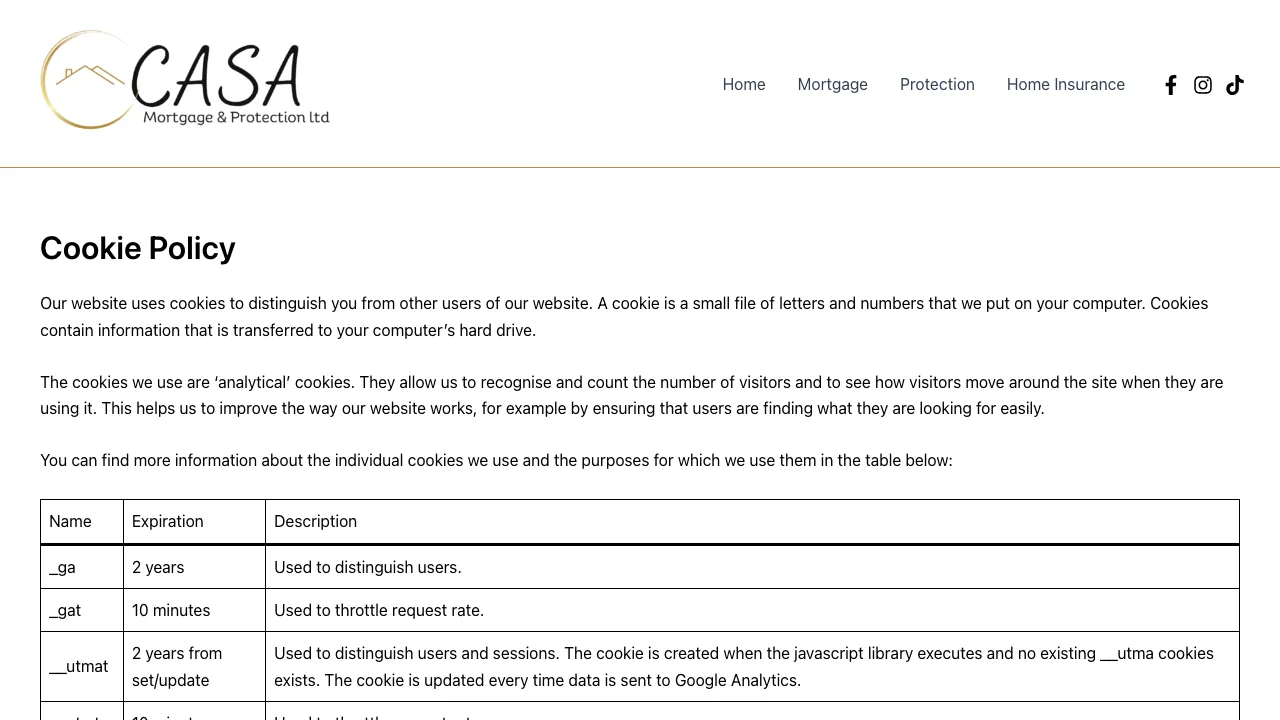This screenshot has height=720, width=1280.
Task: Select the Name column header
Action: coord(70,521)
